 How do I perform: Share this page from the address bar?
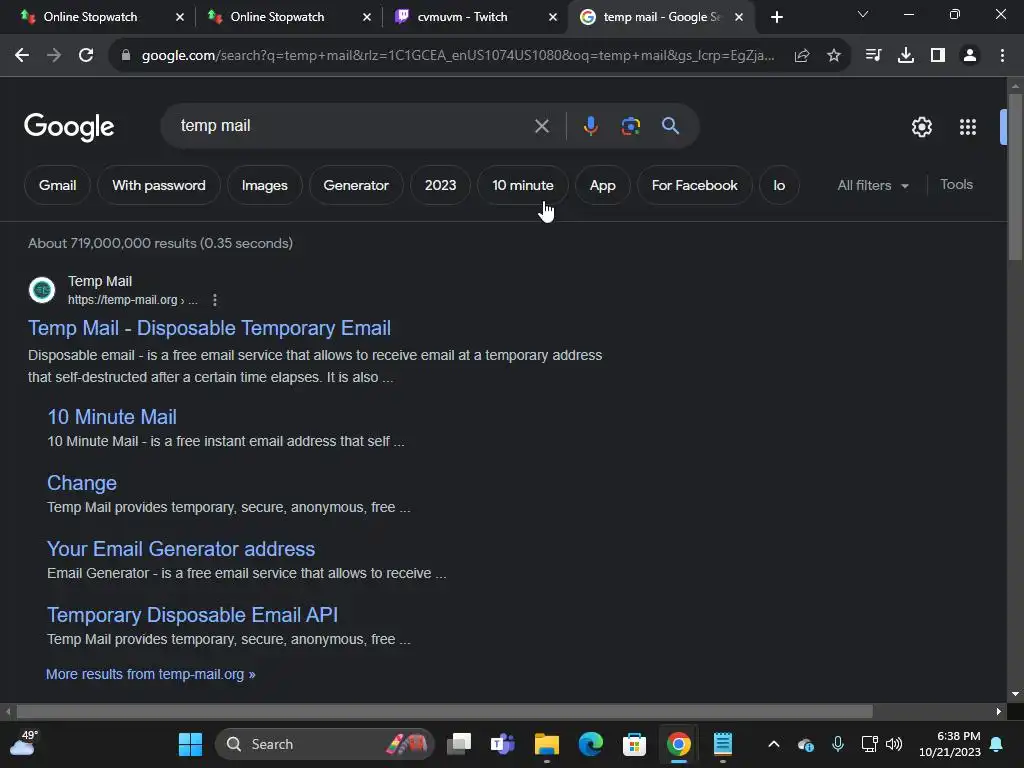pos(802,56)
